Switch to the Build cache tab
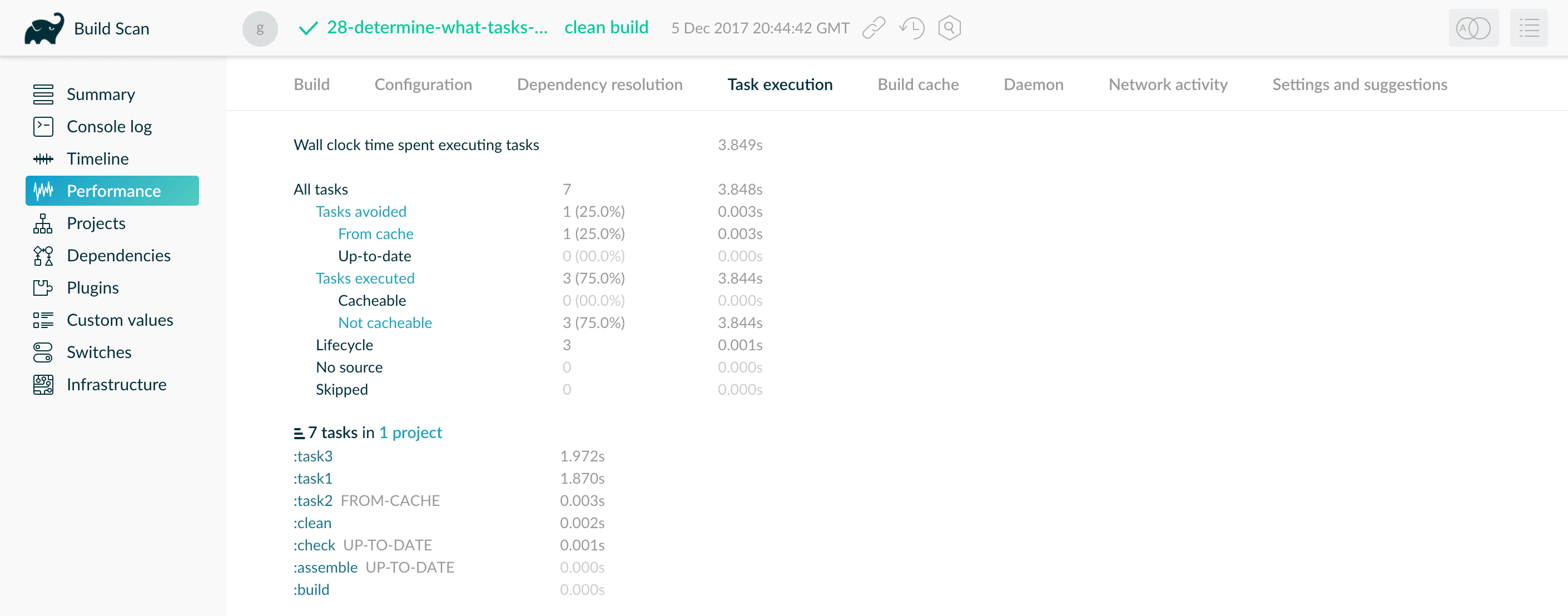 tap(919, 85)
